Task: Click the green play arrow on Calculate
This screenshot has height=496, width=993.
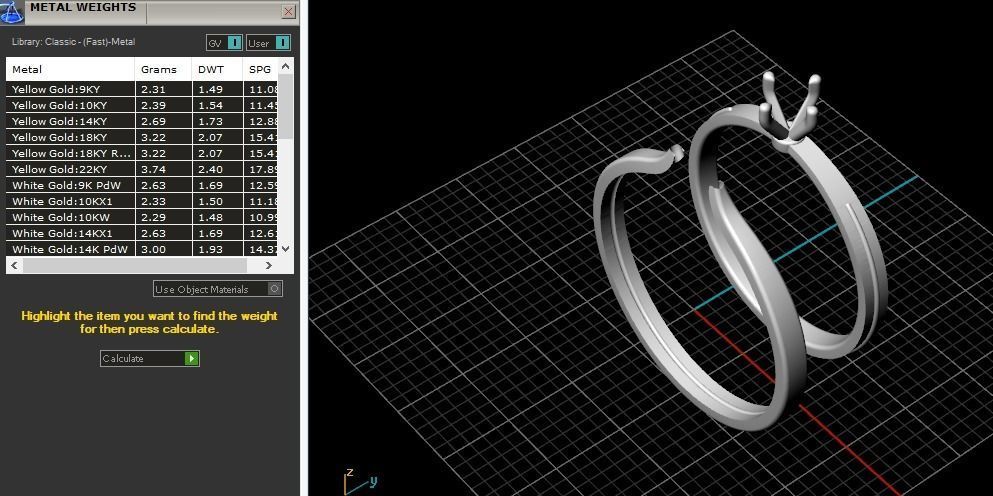Action: coord(191,359)
